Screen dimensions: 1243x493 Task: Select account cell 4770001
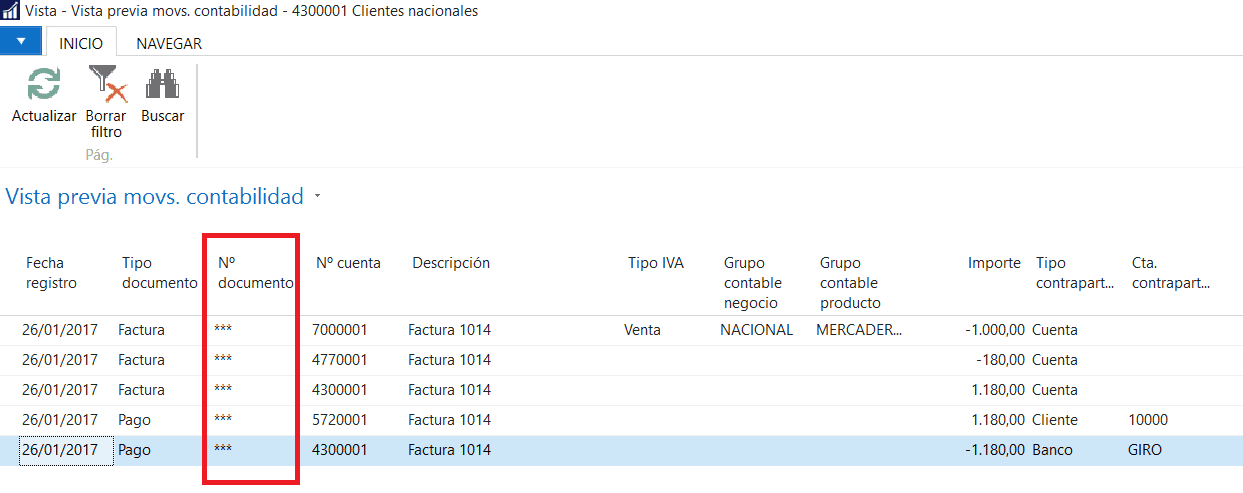[340, 360]
